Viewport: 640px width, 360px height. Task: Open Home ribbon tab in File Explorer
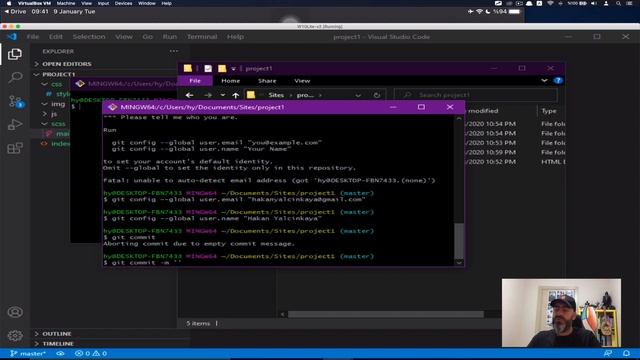click(x=231, y=81)
